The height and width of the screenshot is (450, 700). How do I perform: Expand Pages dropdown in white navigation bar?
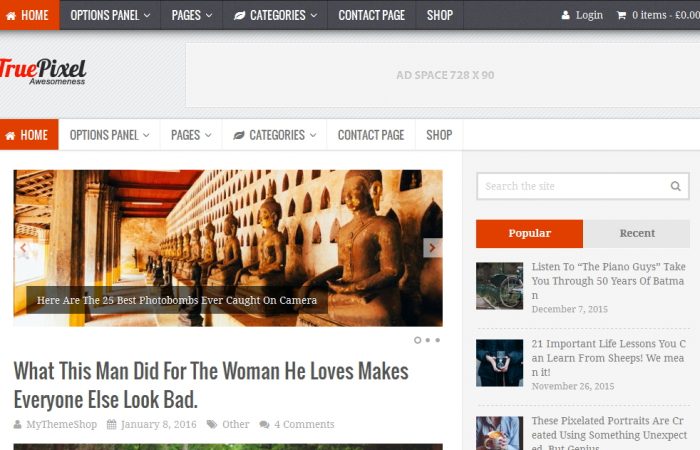coord(191,135)
